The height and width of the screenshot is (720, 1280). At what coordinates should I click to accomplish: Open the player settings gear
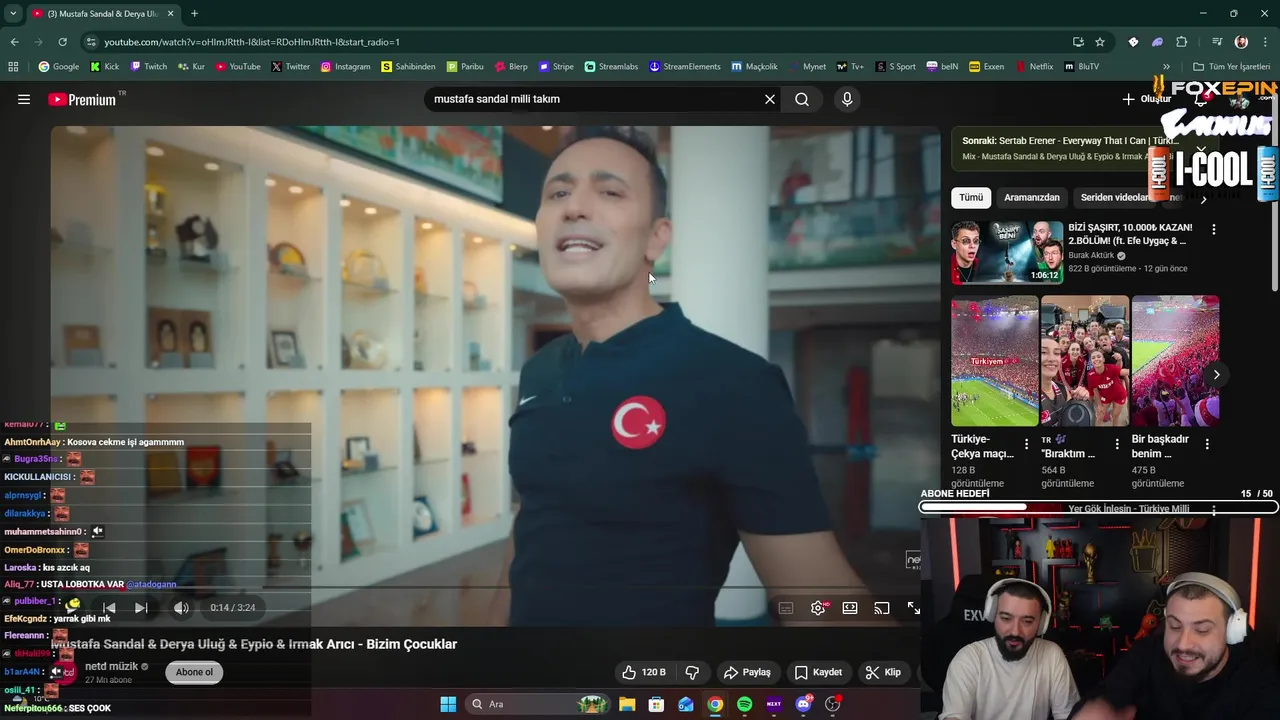pos(818,608)
